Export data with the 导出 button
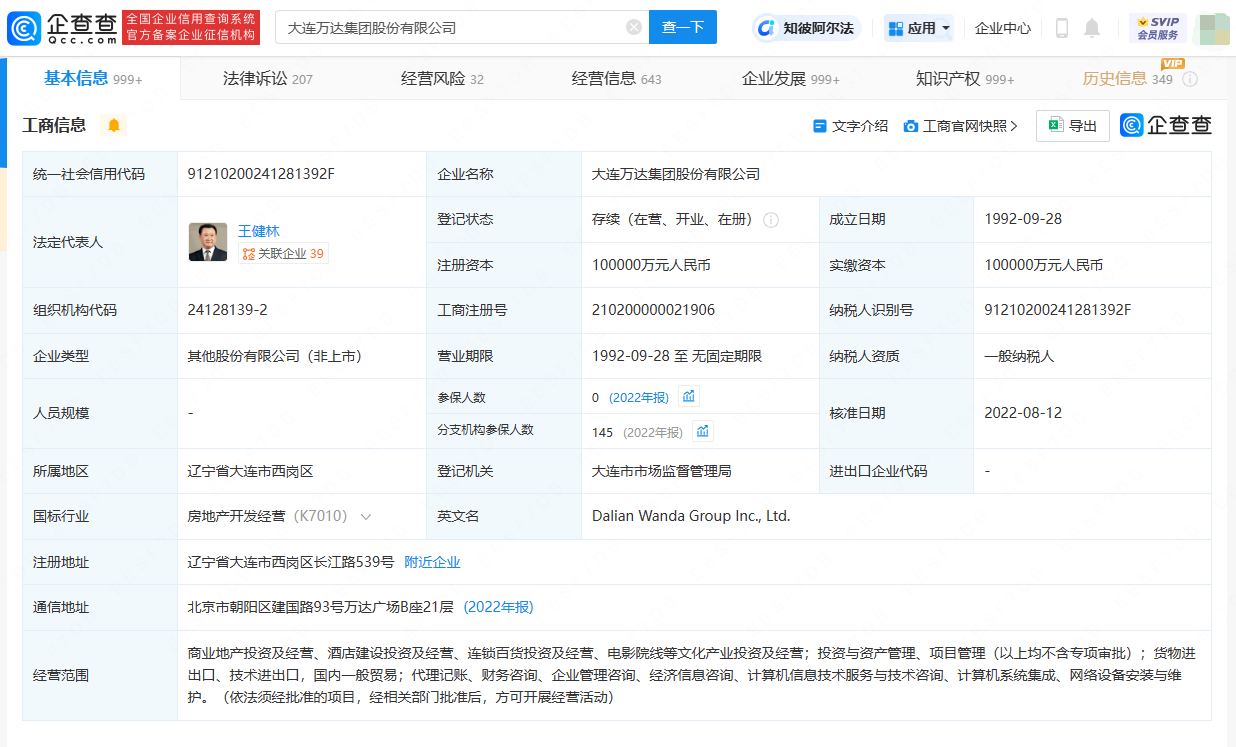This screenshot has width=1236, height=747. click(1072, 126)
